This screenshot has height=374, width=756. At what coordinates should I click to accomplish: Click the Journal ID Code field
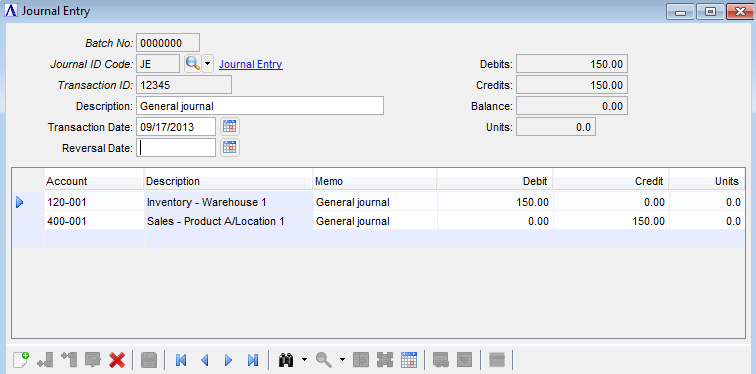point(158,64)
